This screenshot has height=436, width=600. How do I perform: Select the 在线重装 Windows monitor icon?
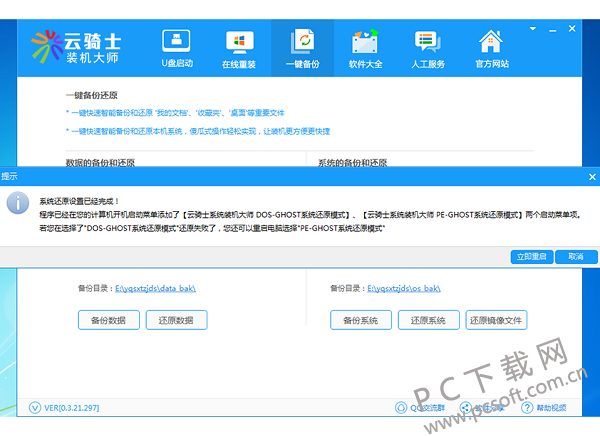(239, 42)
